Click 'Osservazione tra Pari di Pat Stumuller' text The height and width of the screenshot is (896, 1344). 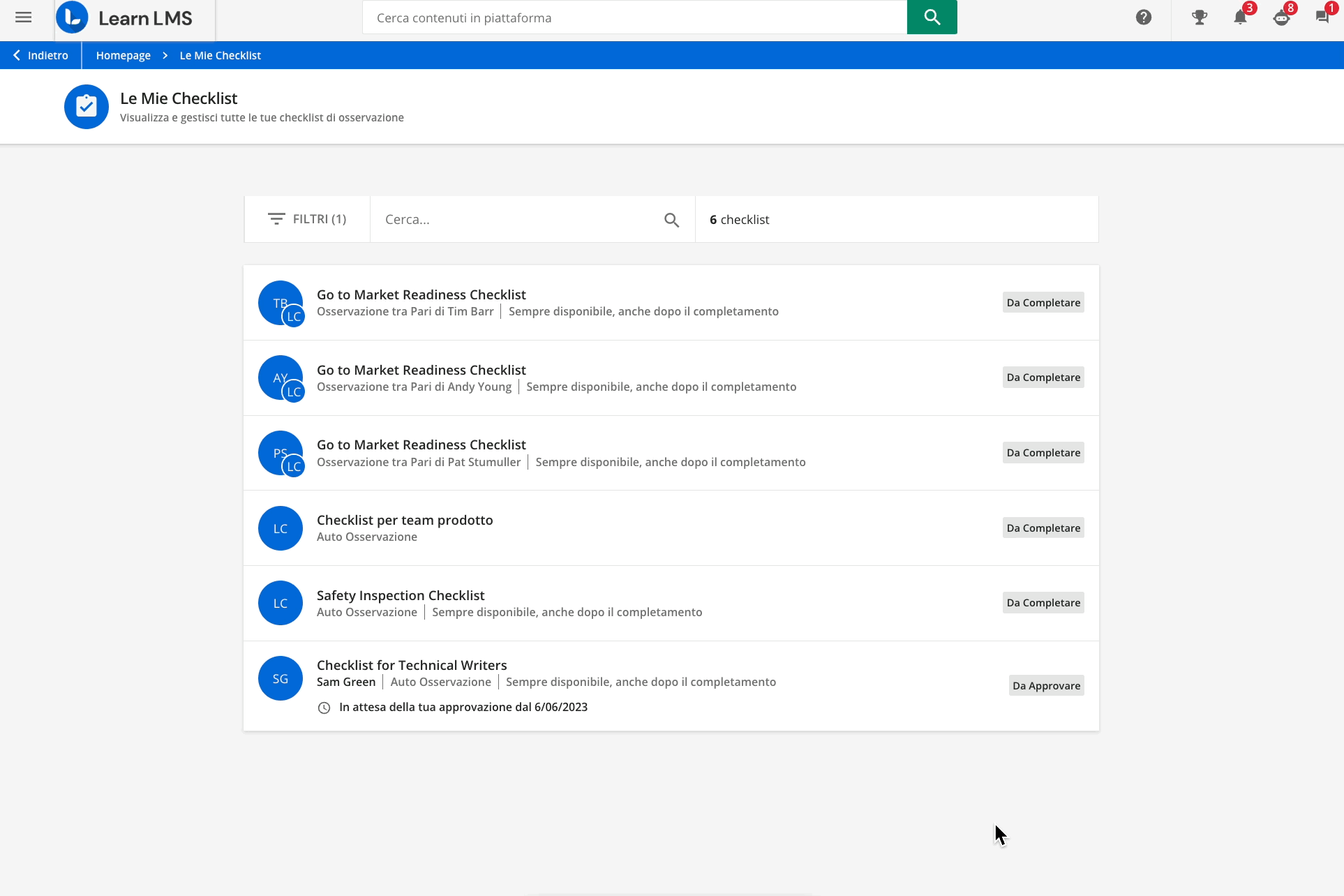click(x=419, y=462)
